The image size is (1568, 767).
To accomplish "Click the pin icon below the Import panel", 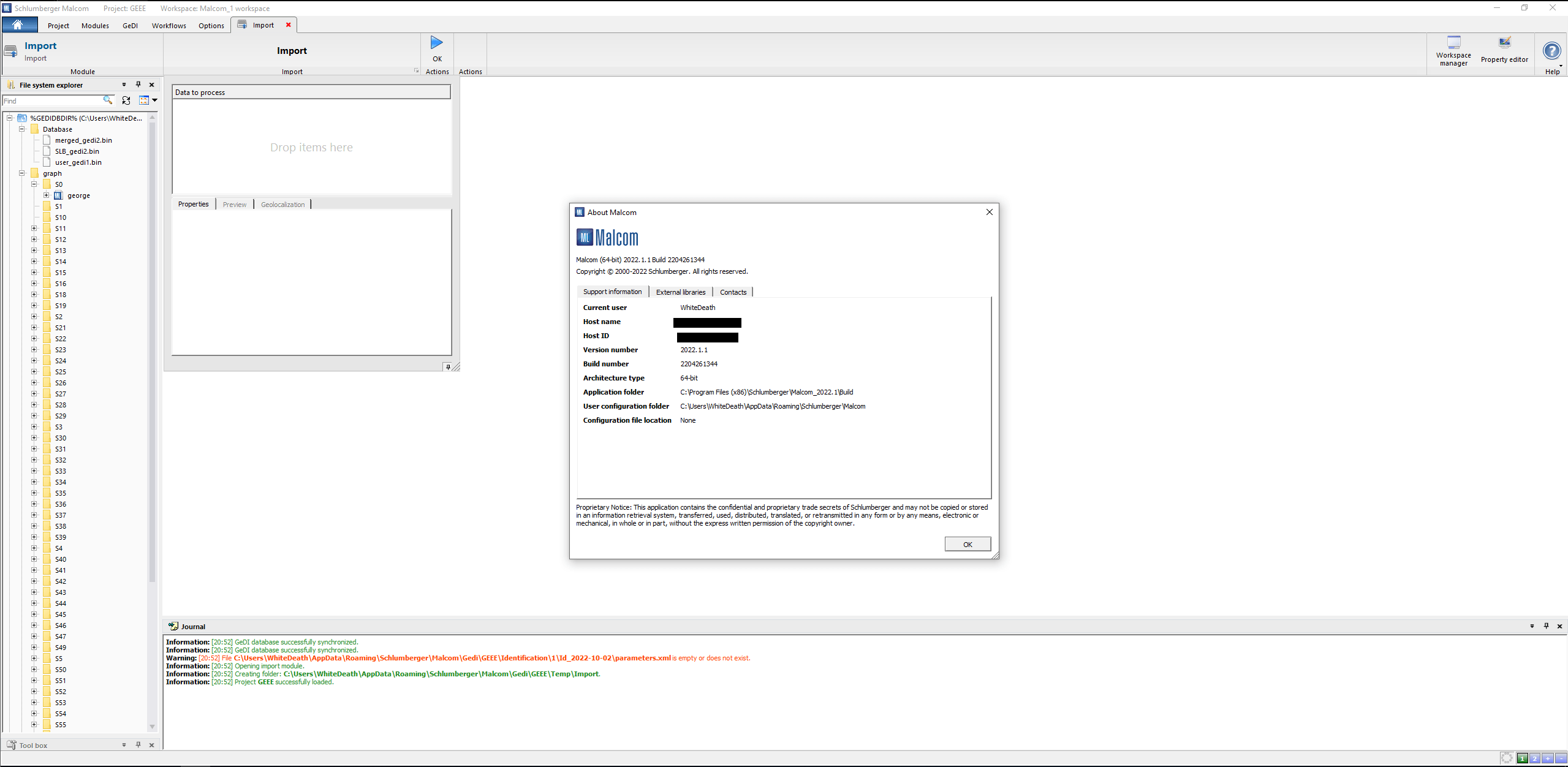I will (448, 367).
